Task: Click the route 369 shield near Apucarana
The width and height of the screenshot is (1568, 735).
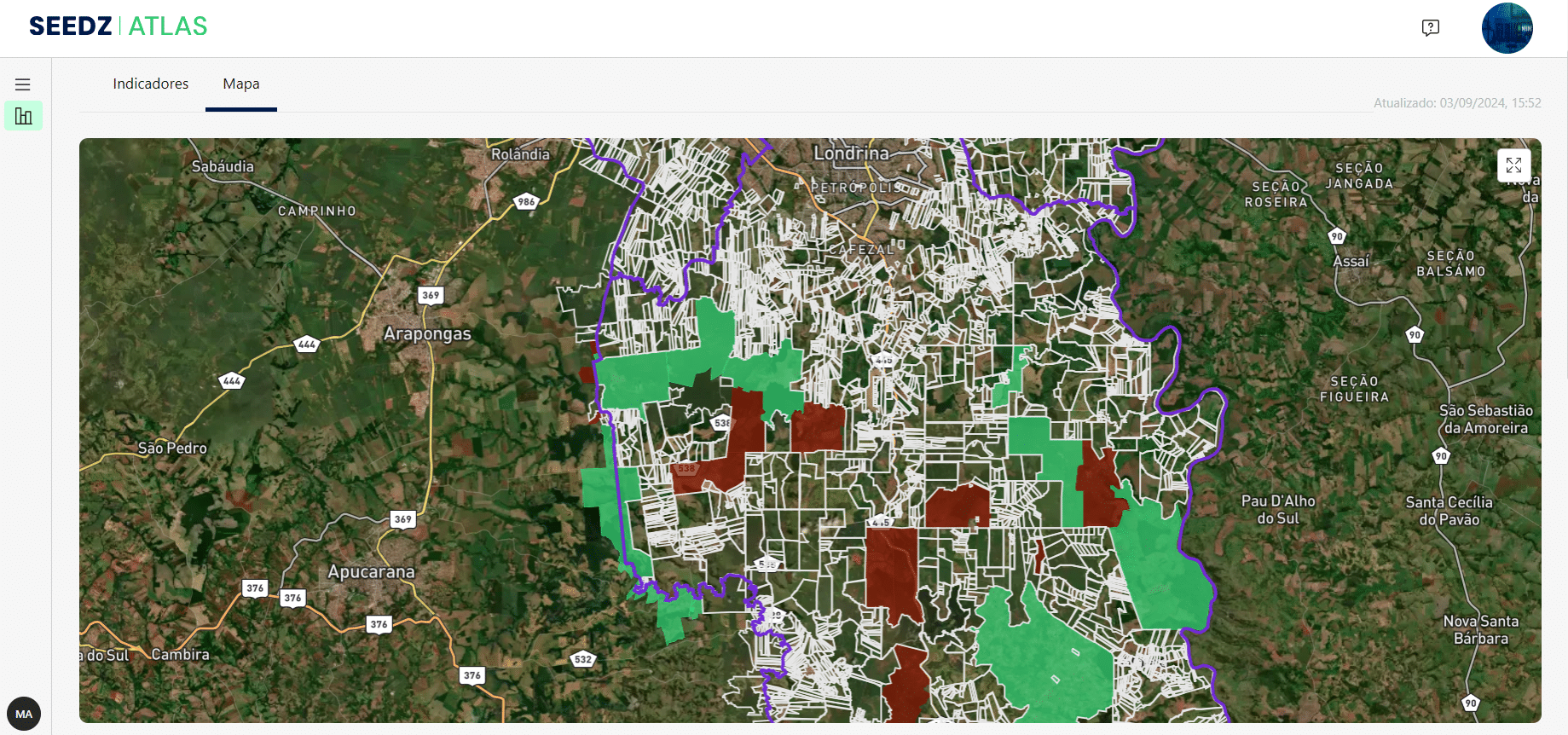Action: [x=403, y=518]
